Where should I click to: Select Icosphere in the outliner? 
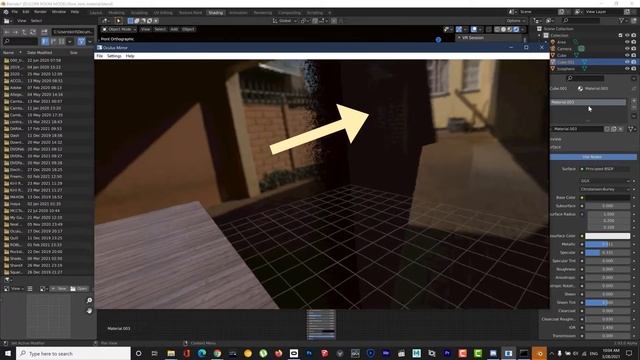pos(566,69)
